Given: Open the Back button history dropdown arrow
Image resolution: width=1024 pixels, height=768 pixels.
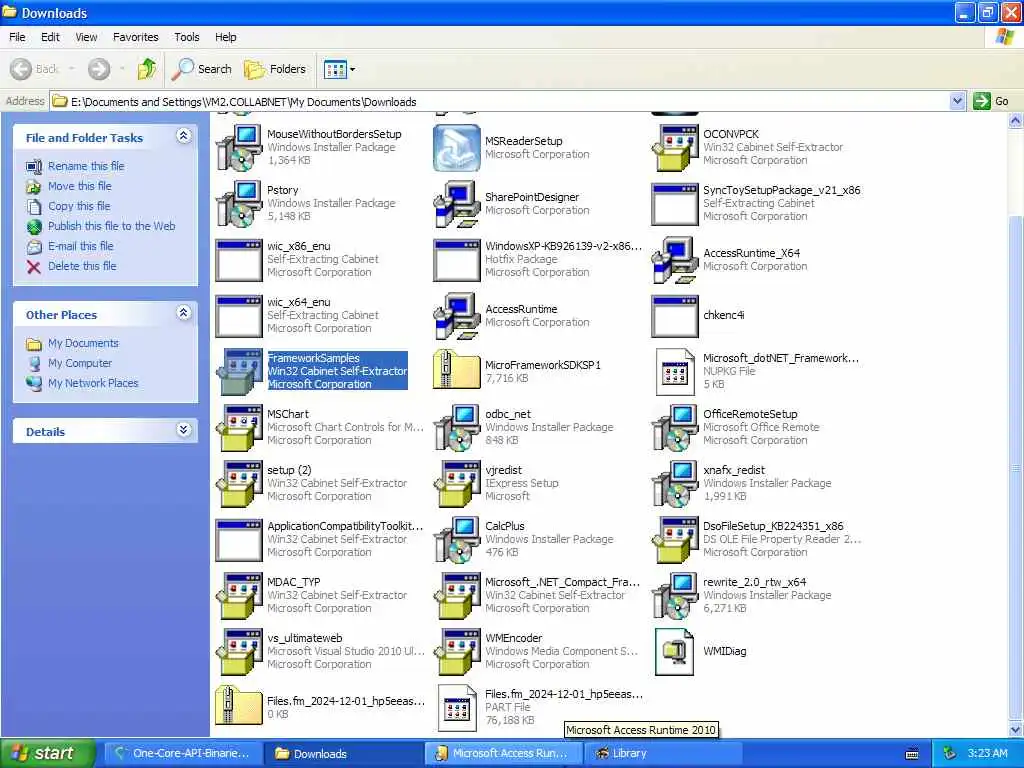Looking at the screenshot, I should (72, 69).
